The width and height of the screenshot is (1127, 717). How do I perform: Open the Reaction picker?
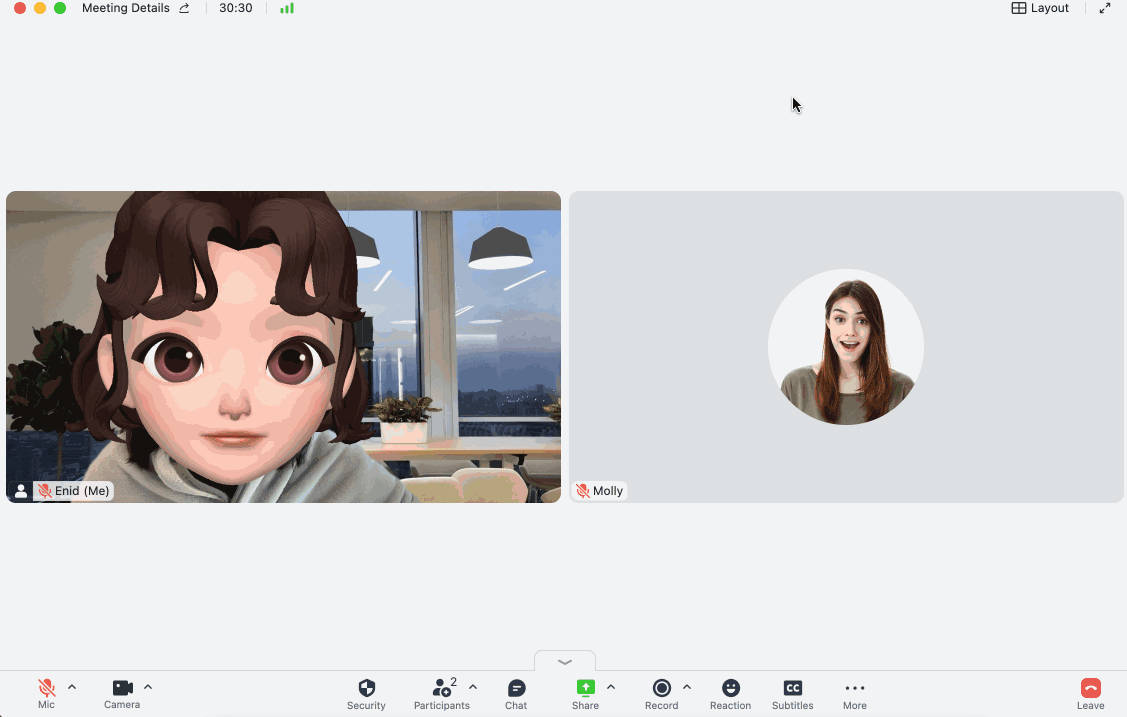[730, 694]
